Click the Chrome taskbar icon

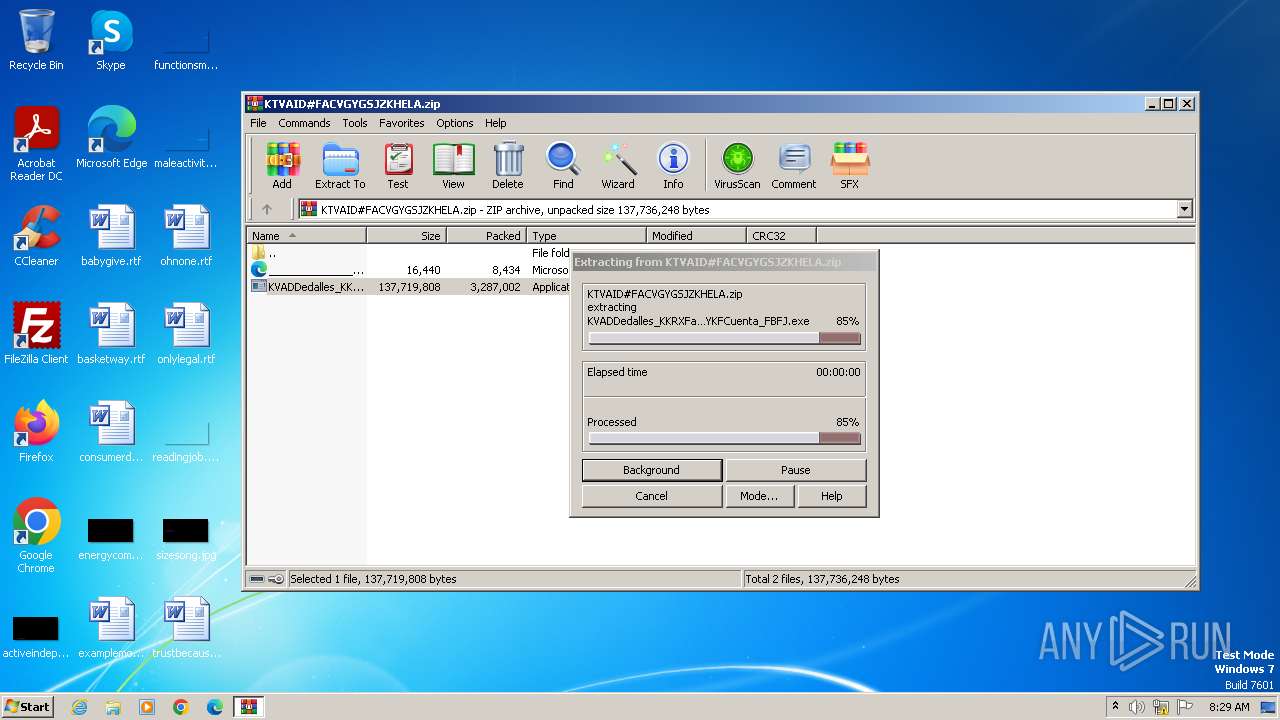181,707
